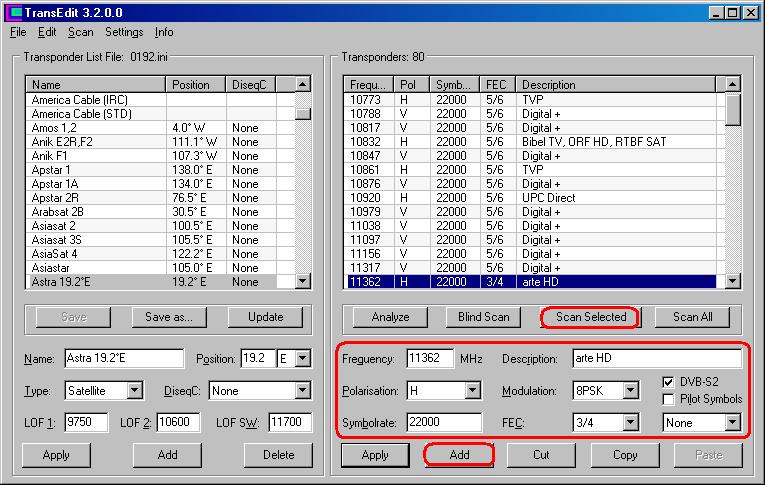
Task: Click the Symb... column header
Action: pos(455,84)
